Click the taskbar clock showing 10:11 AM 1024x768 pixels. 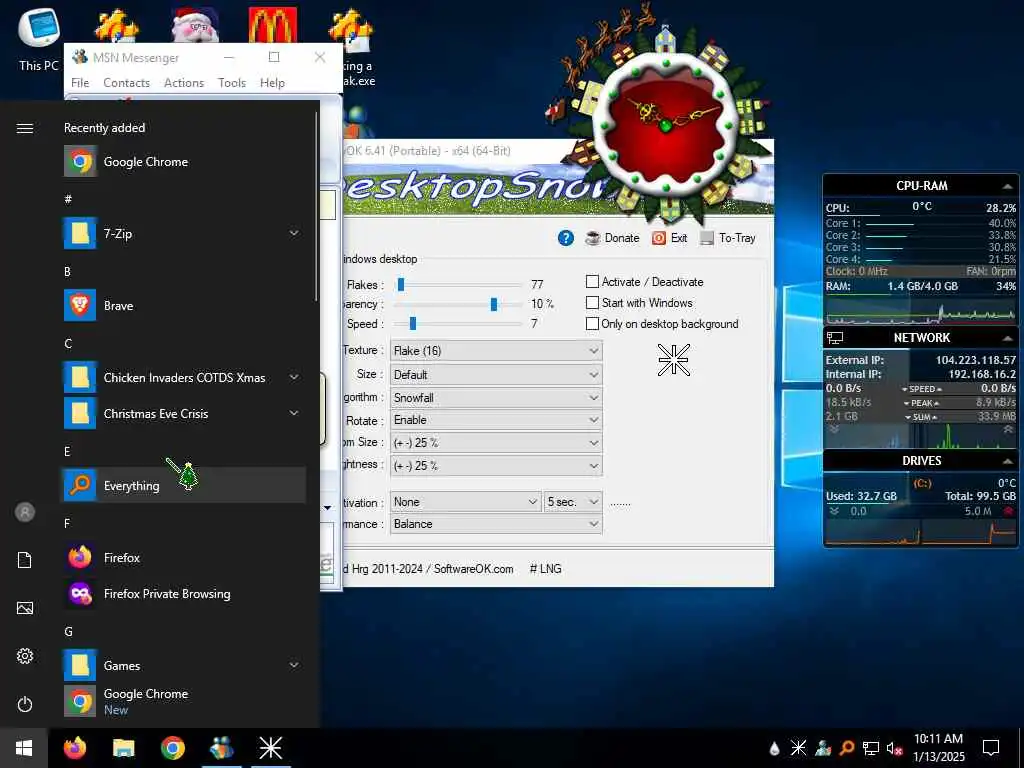click(938, 748)
